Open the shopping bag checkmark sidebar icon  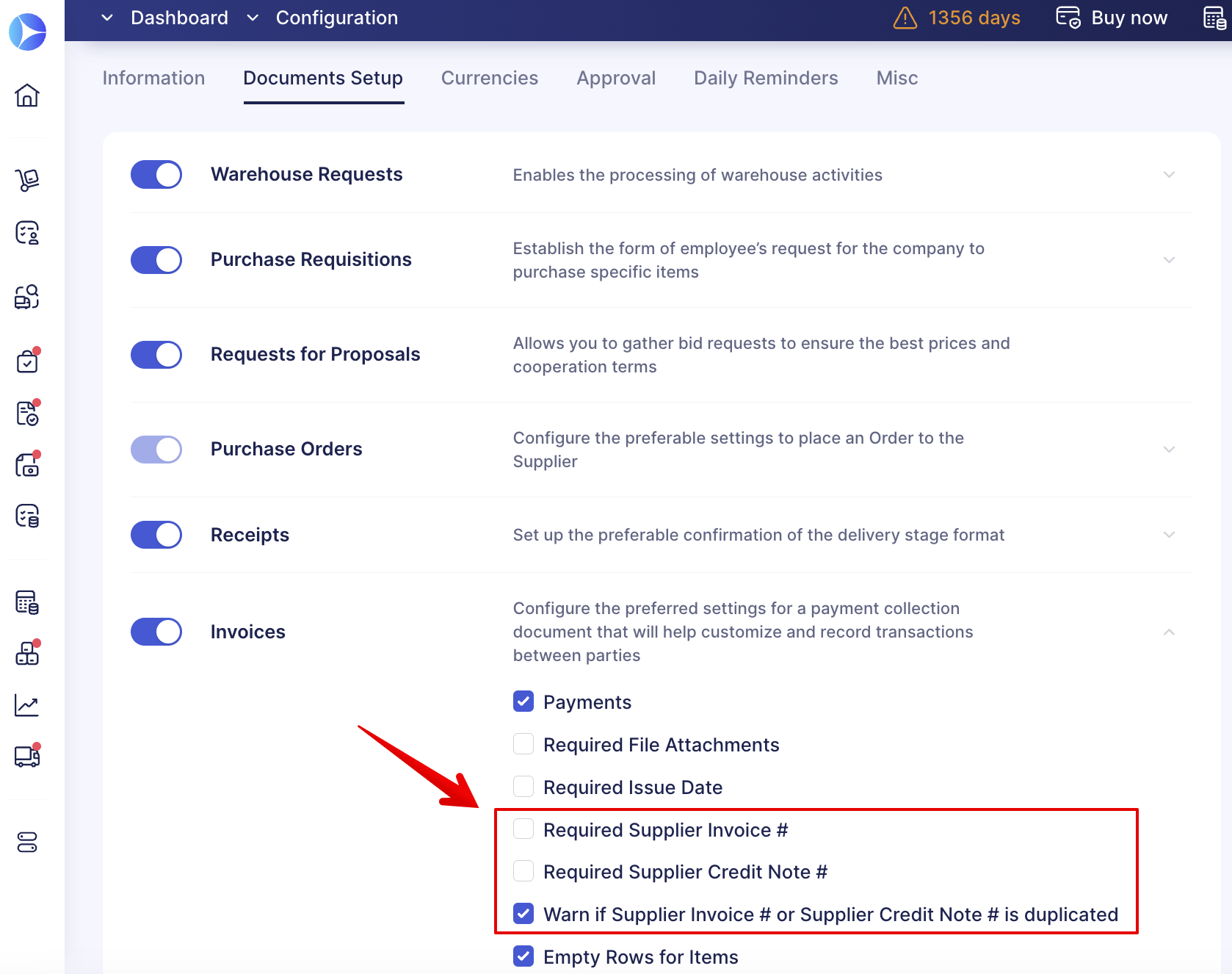point(27,361)
